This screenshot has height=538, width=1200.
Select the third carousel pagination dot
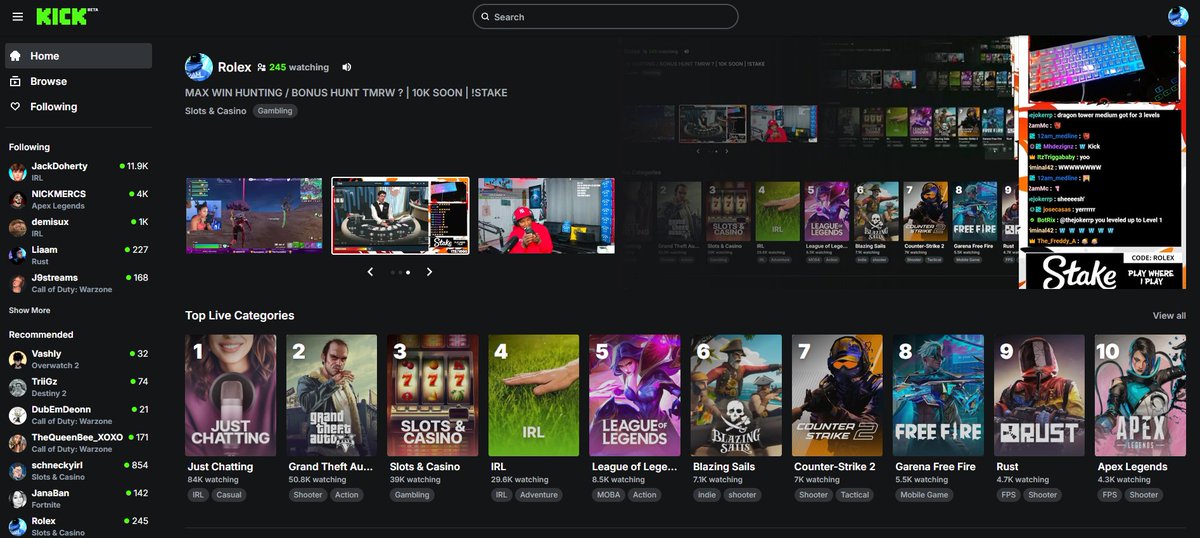coord(408,272)
